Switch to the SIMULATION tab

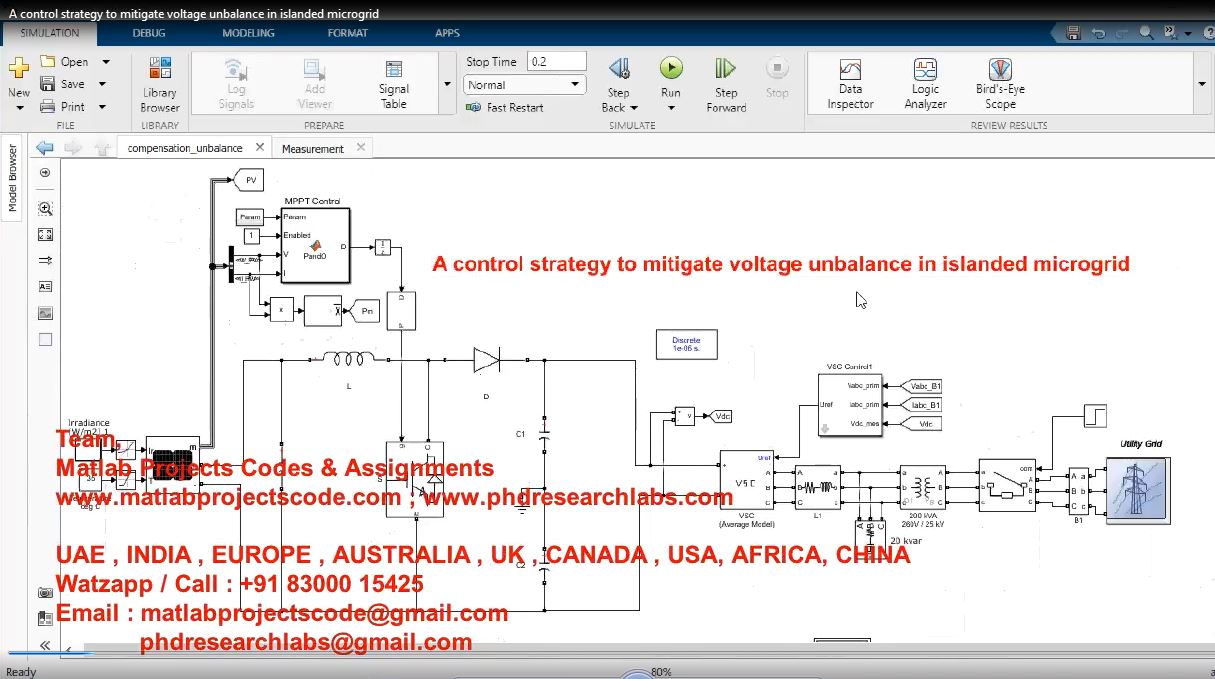(x=50, y=33)
